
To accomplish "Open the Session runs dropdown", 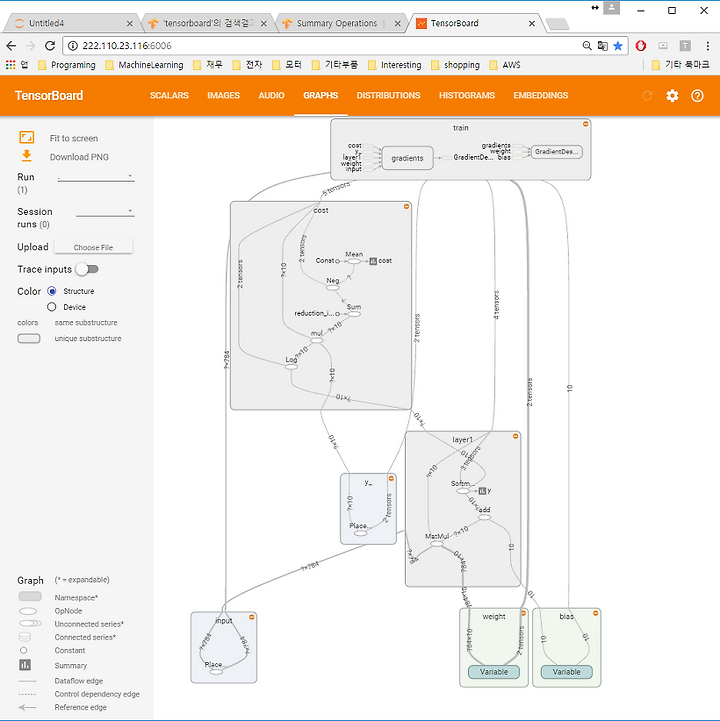I will 105,212.
